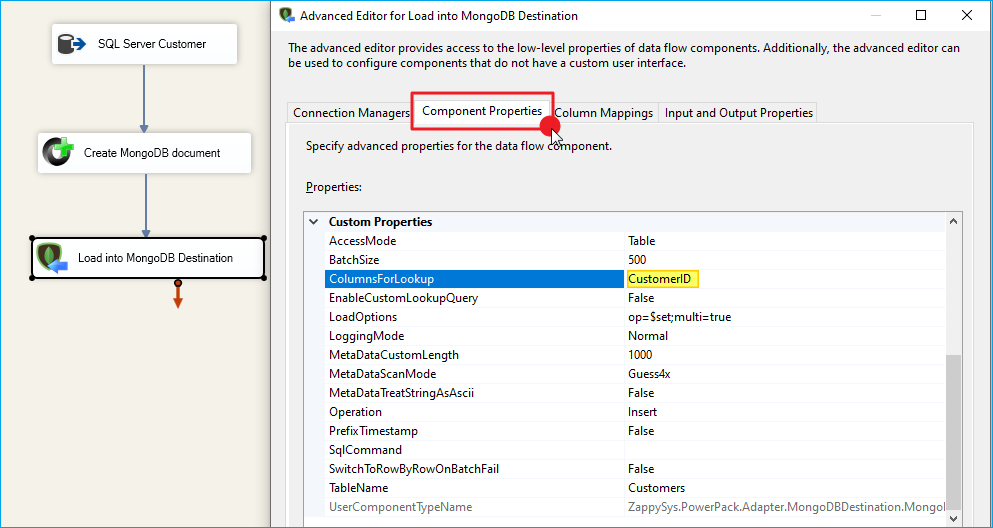Viewport: 993px width, 528px height.
Task: Close the Advanced Editor dialog
Action: click(967, 15)
